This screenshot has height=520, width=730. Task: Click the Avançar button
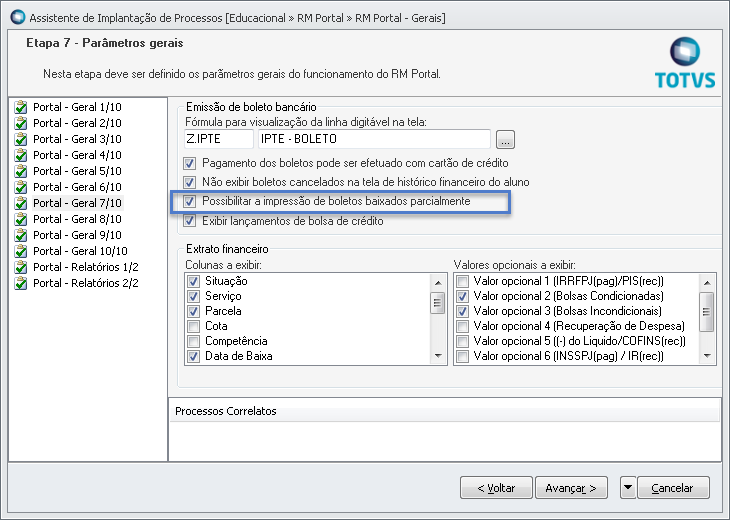coord(571,488)
